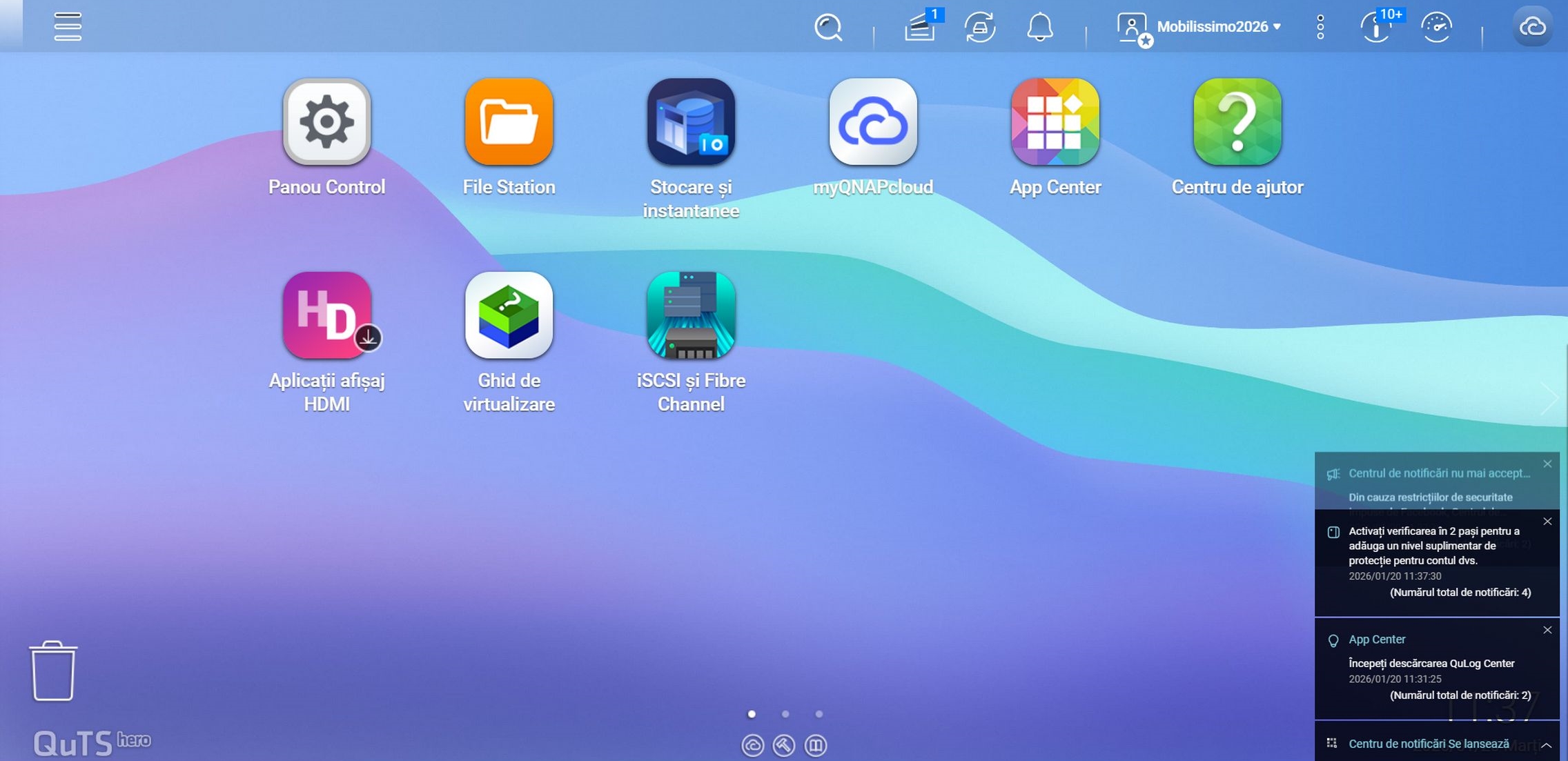
Task: Open Ghid de virtualizare
Action: [509, 315]
